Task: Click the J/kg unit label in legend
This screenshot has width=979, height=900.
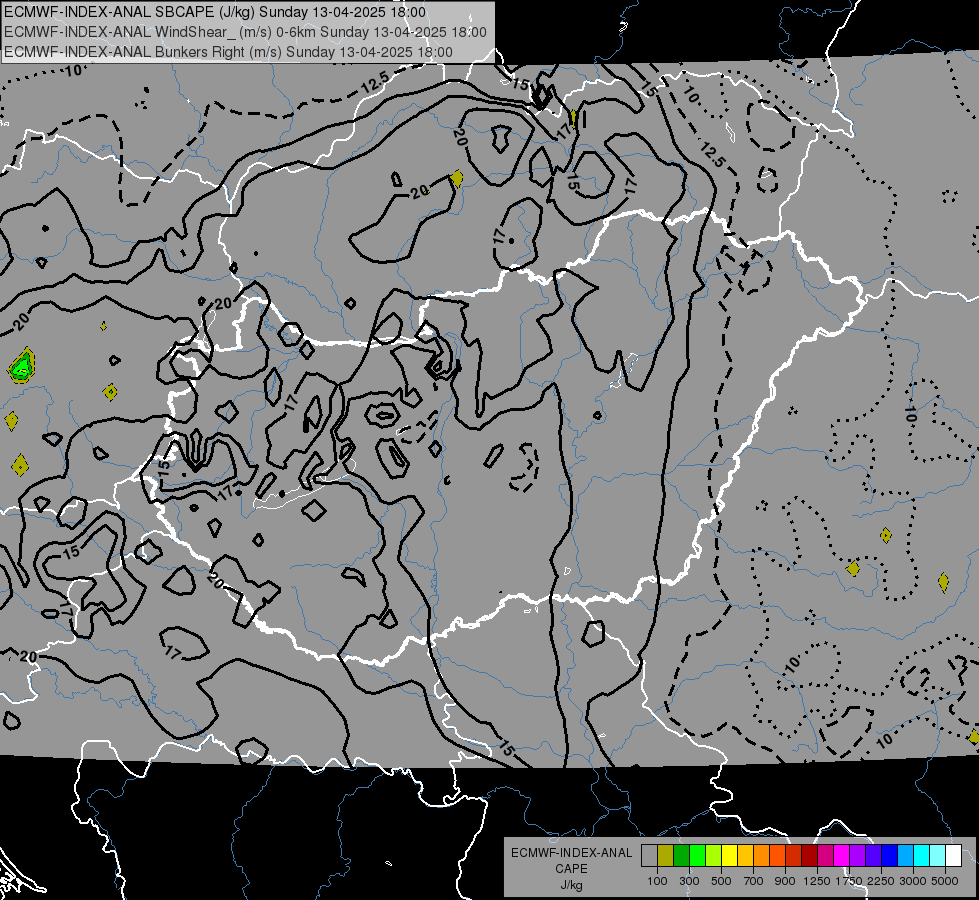Action: point(571,885)
